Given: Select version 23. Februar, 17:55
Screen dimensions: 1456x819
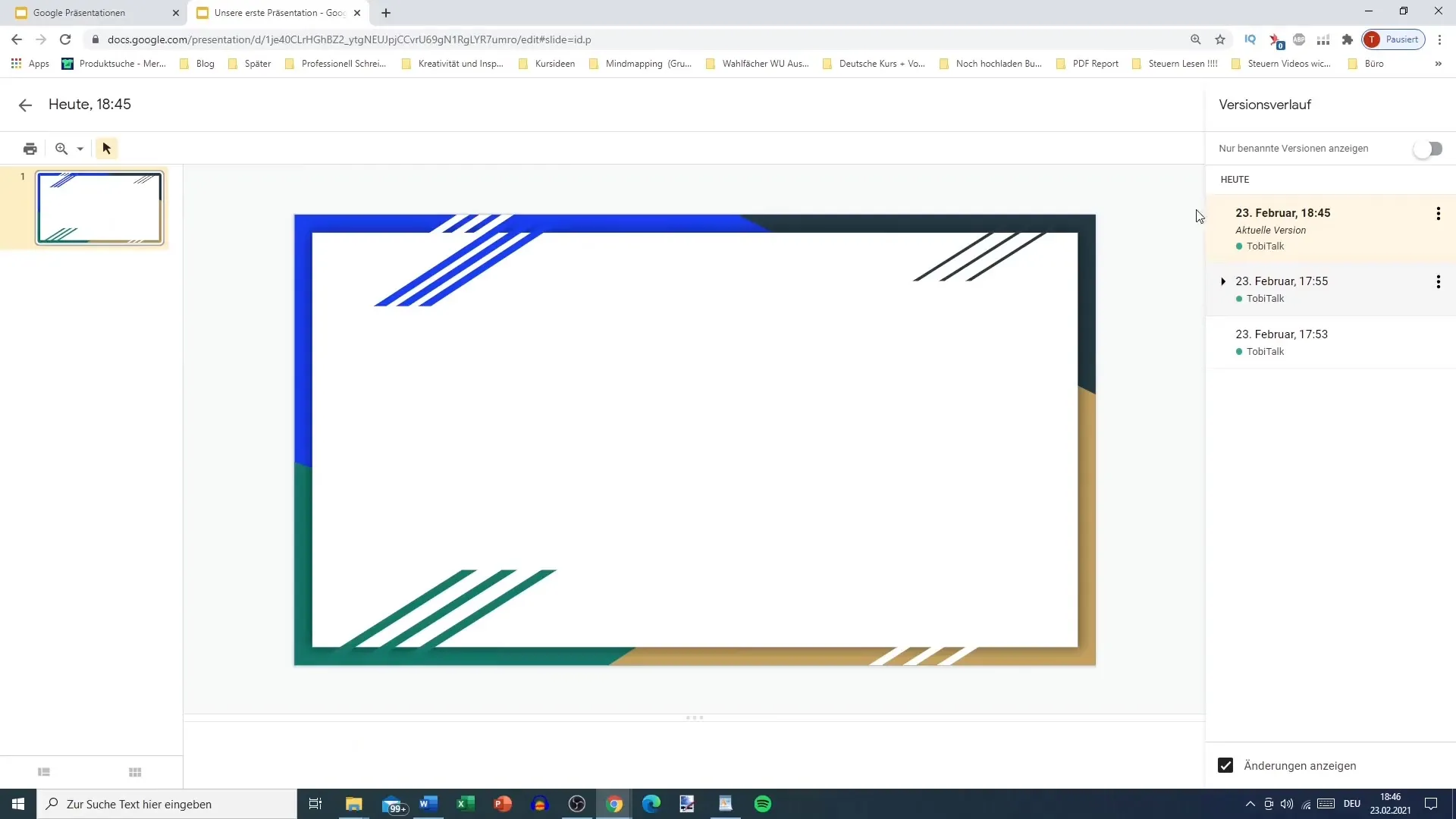Looking at the screenshot, I should point(1330,290).
